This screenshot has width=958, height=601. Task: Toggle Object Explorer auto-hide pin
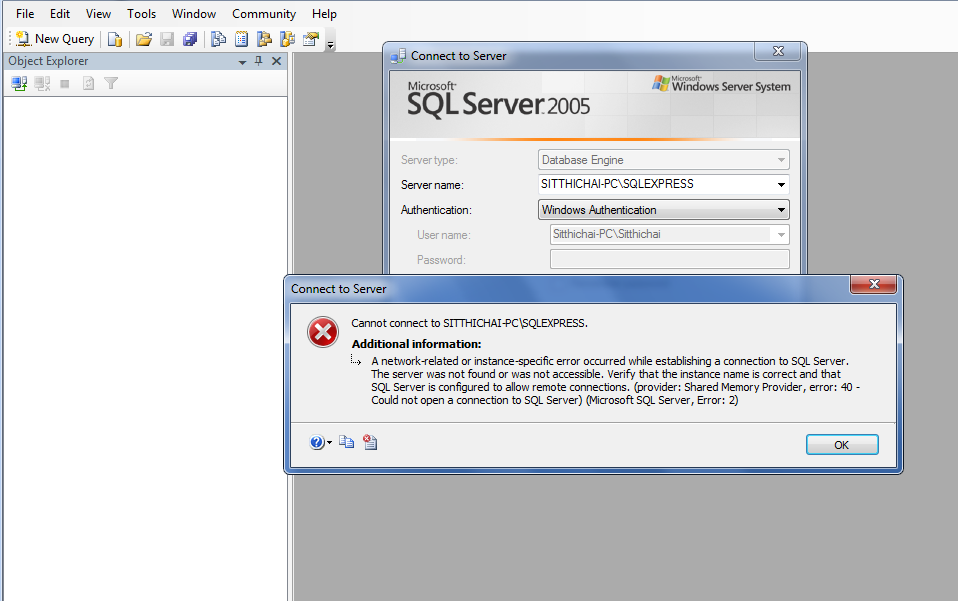258,61
